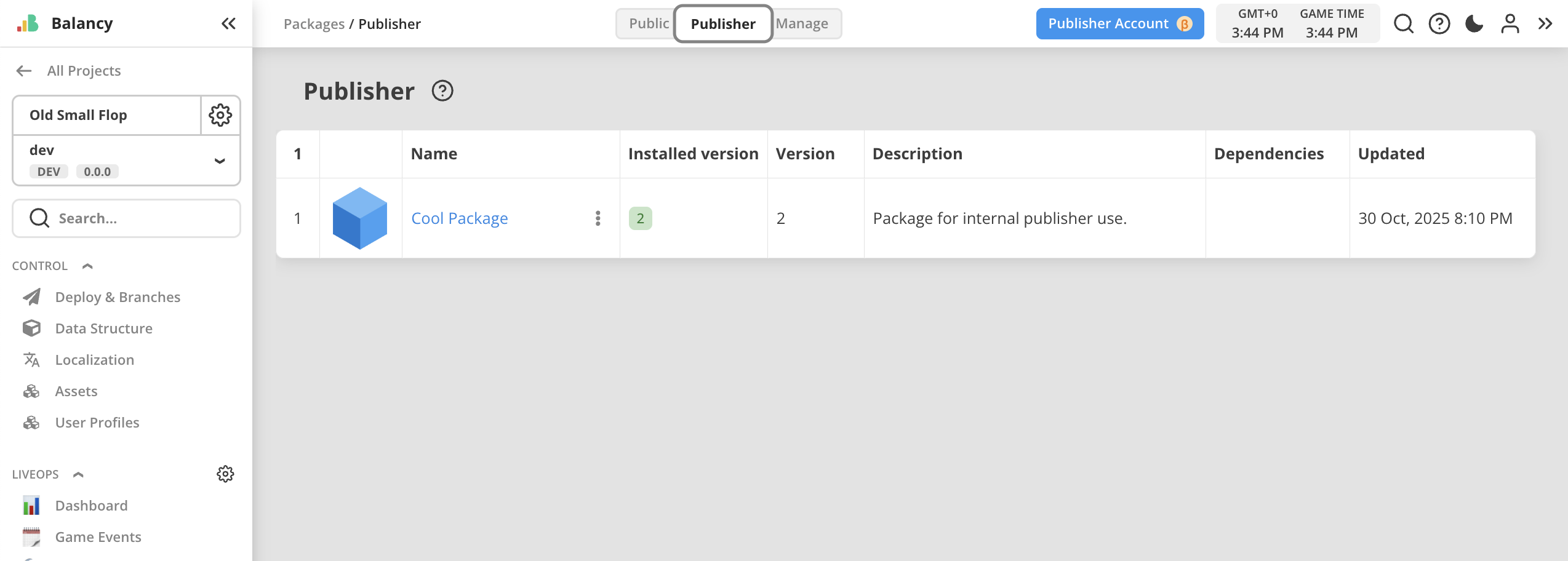Collapse the sidebar with double chevrons

[x=228, y=23]
